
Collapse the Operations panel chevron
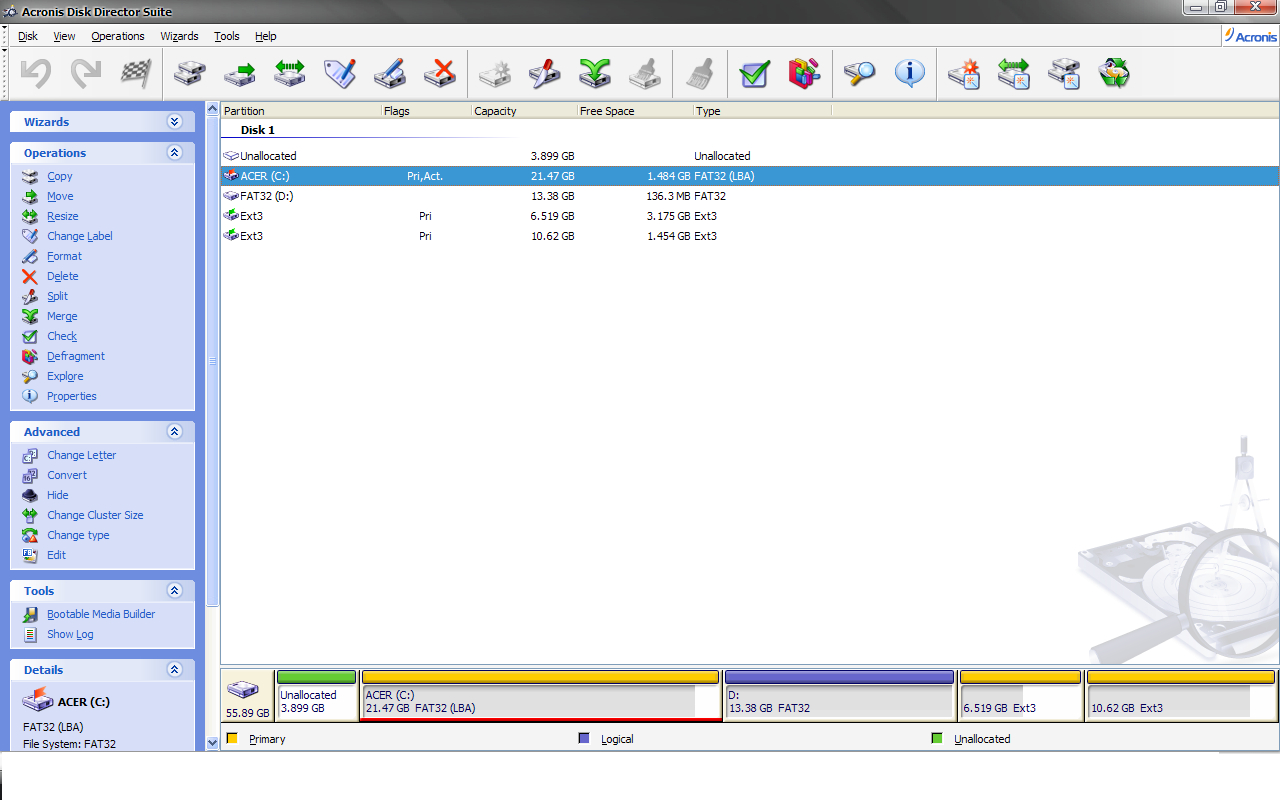pyautogui.click(x=175, y=153)
